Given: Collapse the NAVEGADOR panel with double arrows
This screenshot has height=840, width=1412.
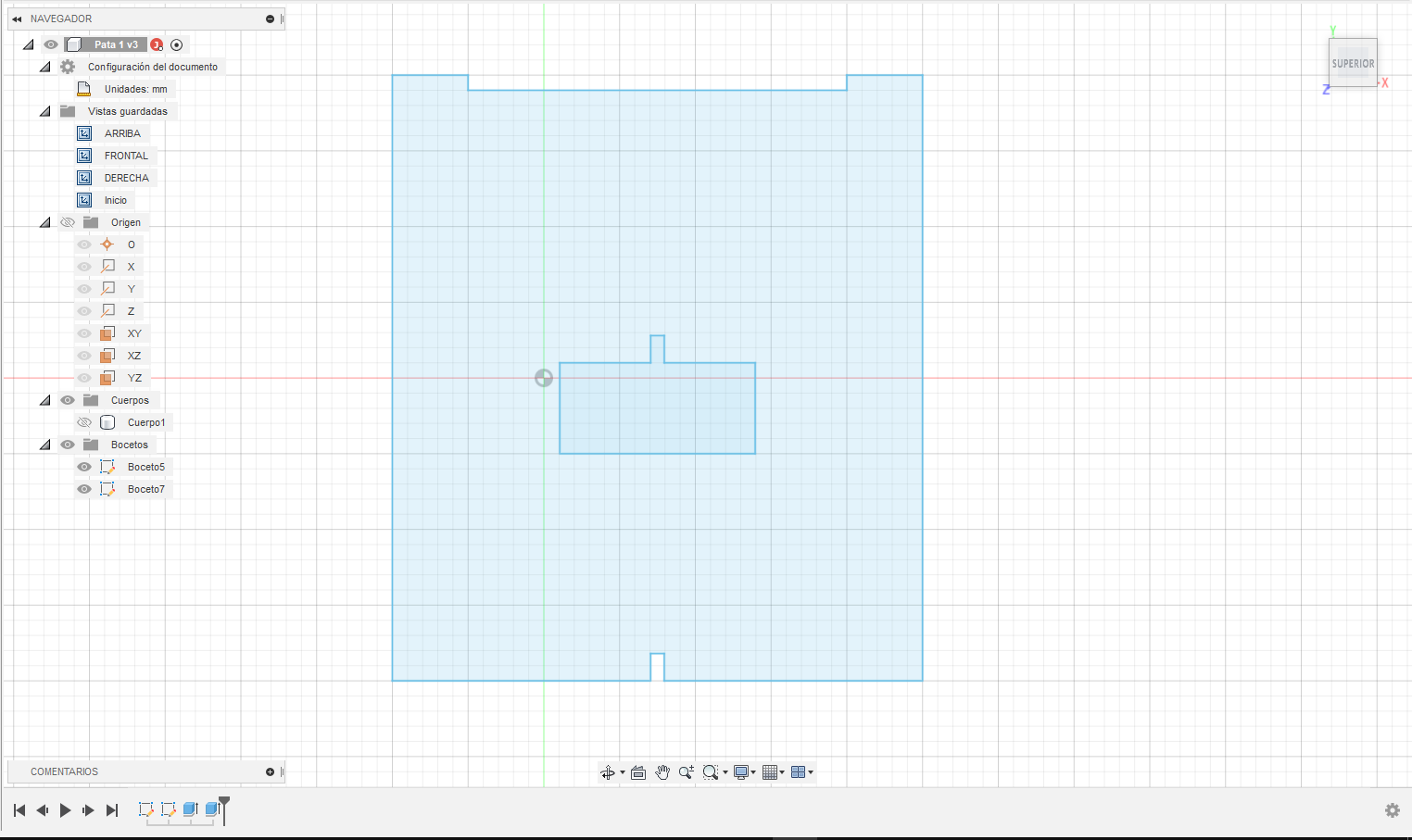Looking at the screenshot, I should [17, 19].
